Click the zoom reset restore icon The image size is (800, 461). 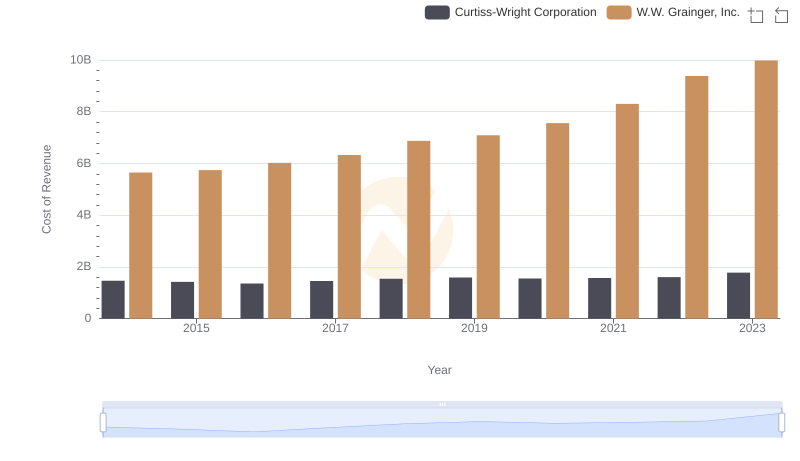coord(781,15)
